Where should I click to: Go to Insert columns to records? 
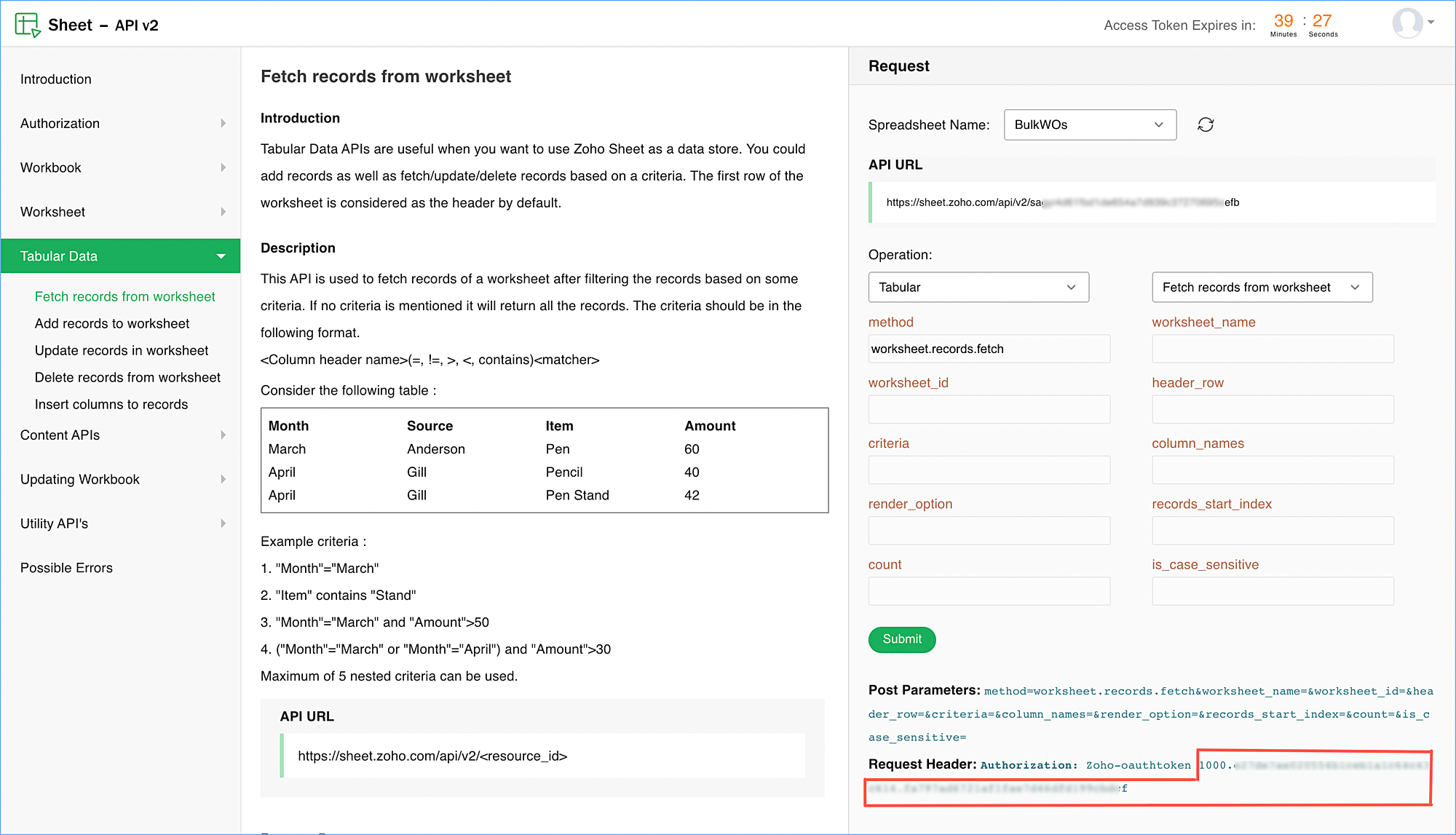(111, 404)
